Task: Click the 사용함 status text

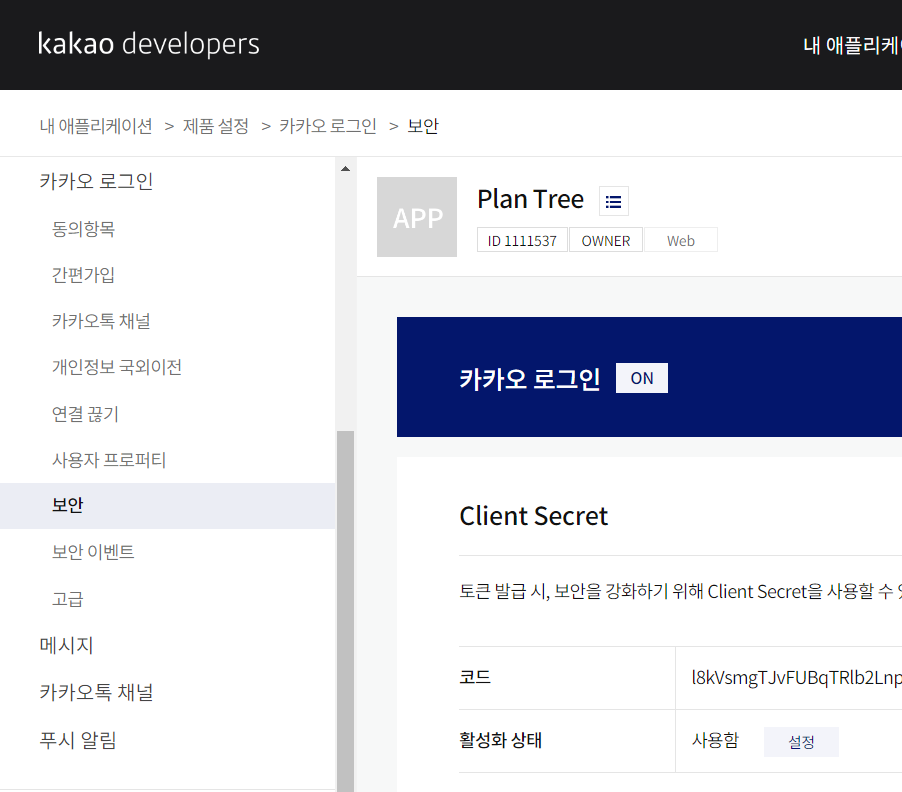Action: click(x=715, y=740)
